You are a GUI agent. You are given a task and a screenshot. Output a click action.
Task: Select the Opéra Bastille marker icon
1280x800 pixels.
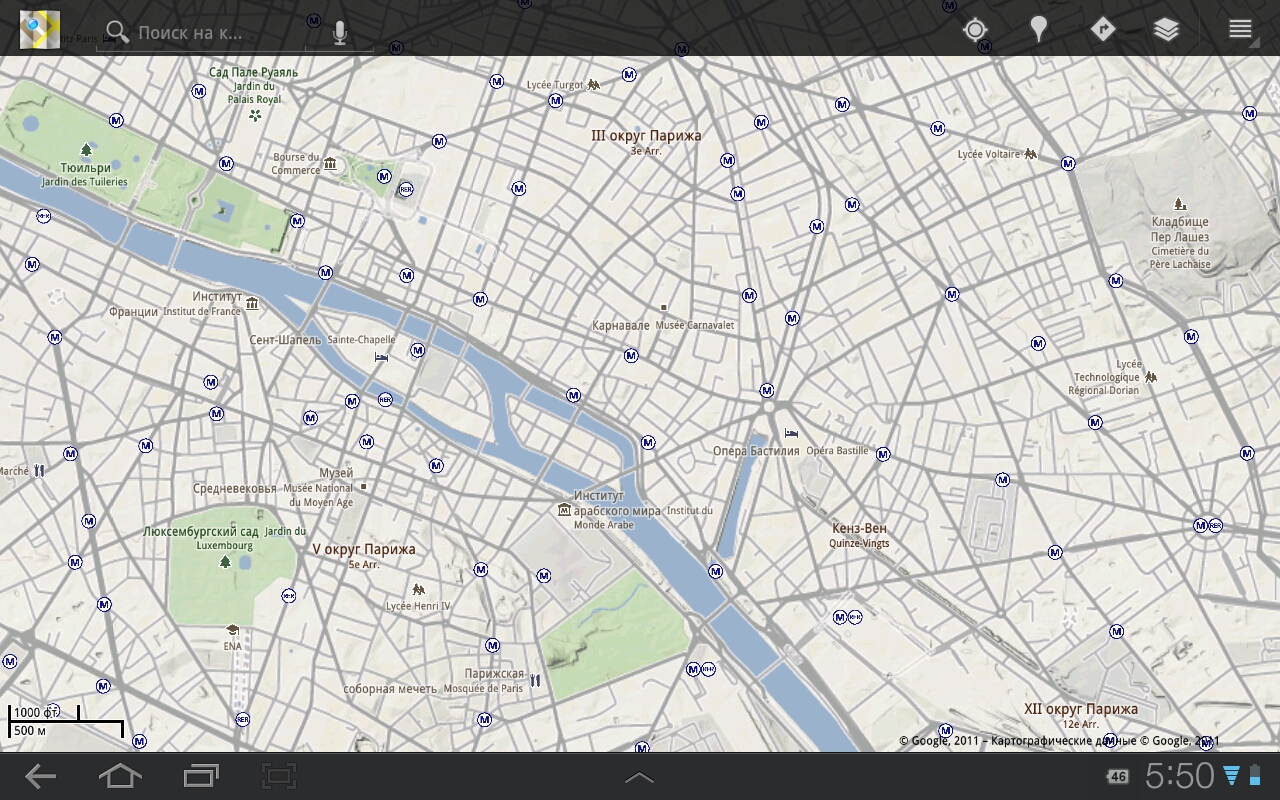[792, 433]
